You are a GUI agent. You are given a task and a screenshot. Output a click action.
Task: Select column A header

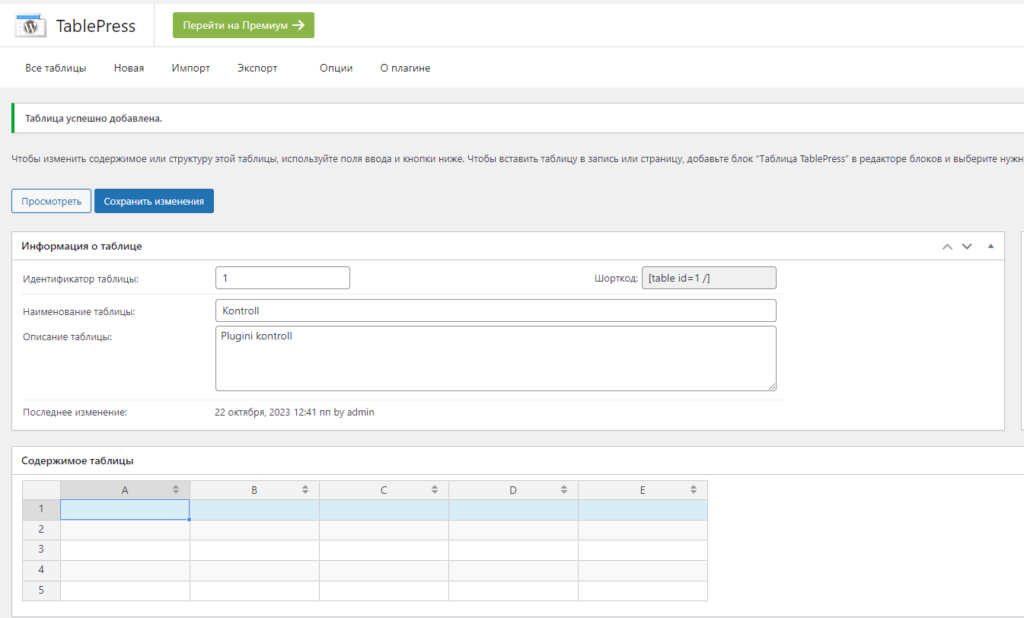click(125, 490)
